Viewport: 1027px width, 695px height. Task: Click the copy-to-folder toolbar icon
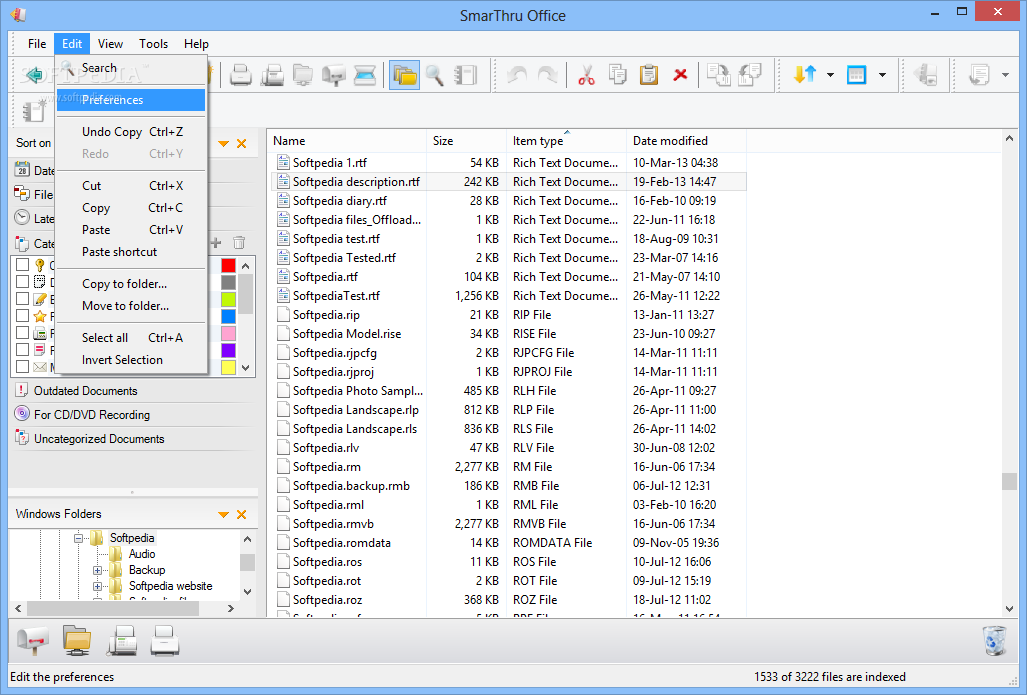(719, 75)
